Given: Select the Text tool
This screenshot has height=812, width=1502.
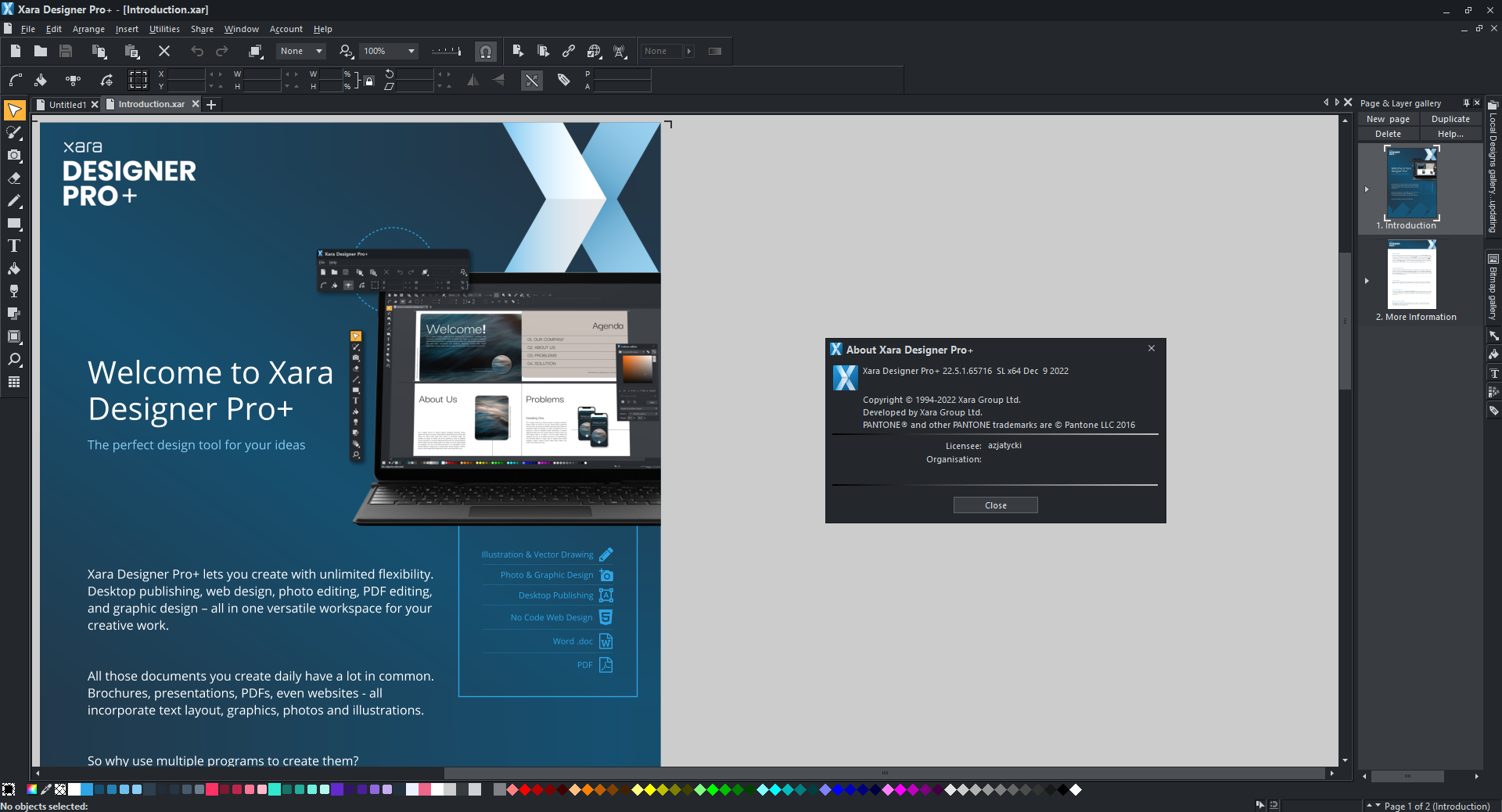Looking at the screenshot, I should point(14,246).
